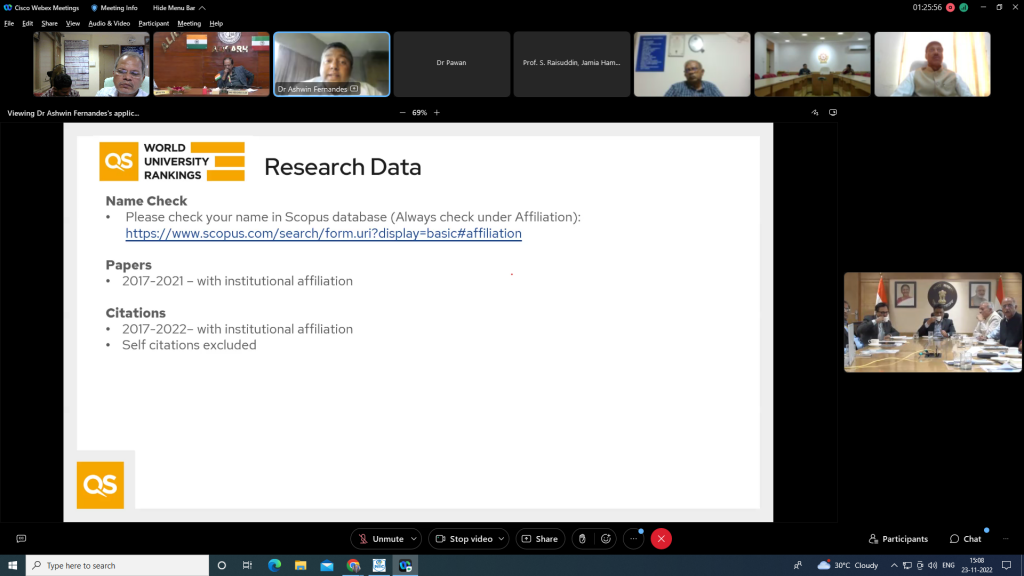Image resolution: width=1024 pixels, height=576 pixels.
Task: Click Stop video to turn camera off
Action: click(464, 539)
